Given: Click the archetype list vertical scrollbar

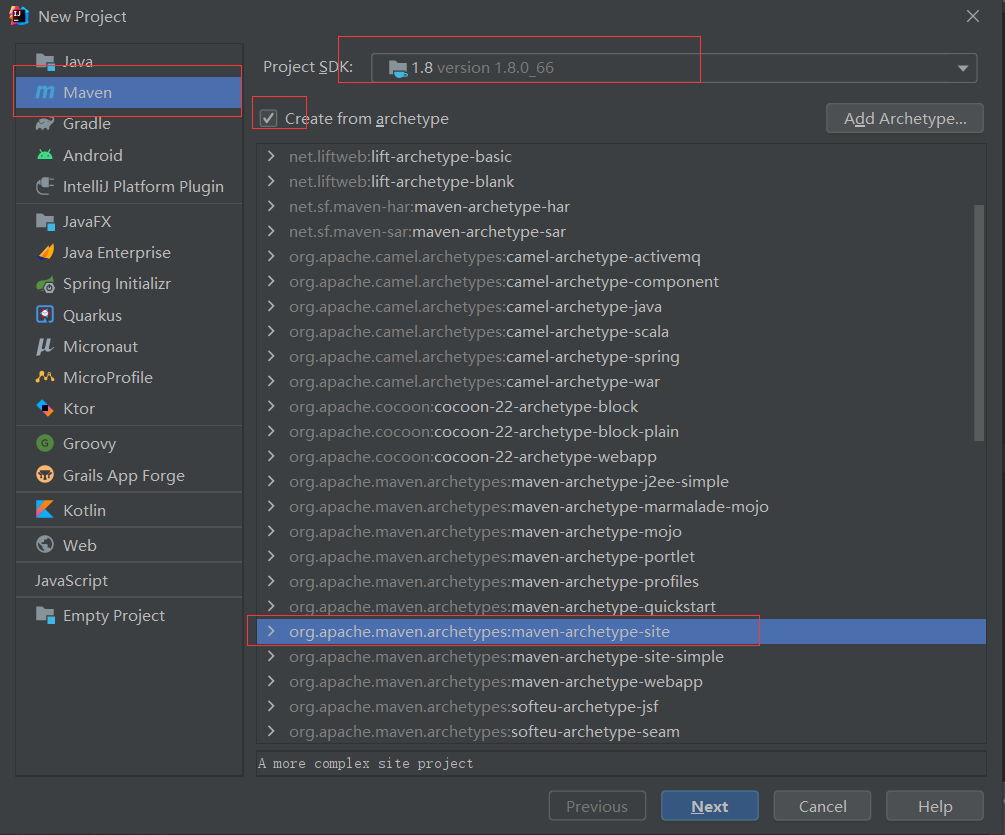Looking at the screenshot, I should 978,323.
